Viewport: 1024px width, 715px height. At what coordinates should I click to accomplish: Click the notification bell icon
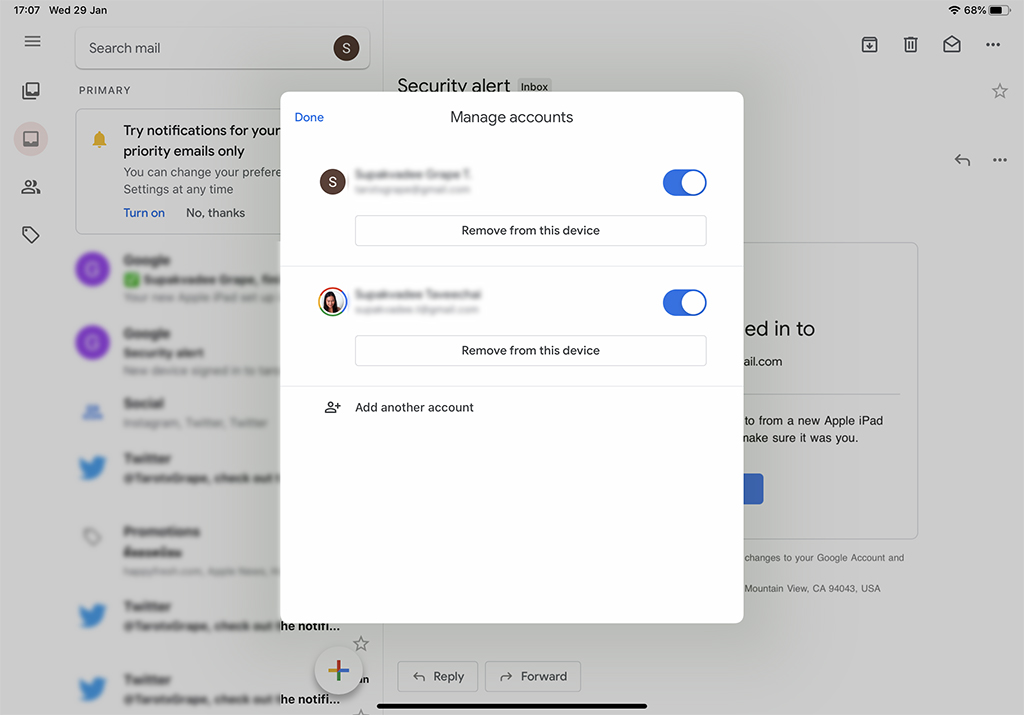pos(99,139)
